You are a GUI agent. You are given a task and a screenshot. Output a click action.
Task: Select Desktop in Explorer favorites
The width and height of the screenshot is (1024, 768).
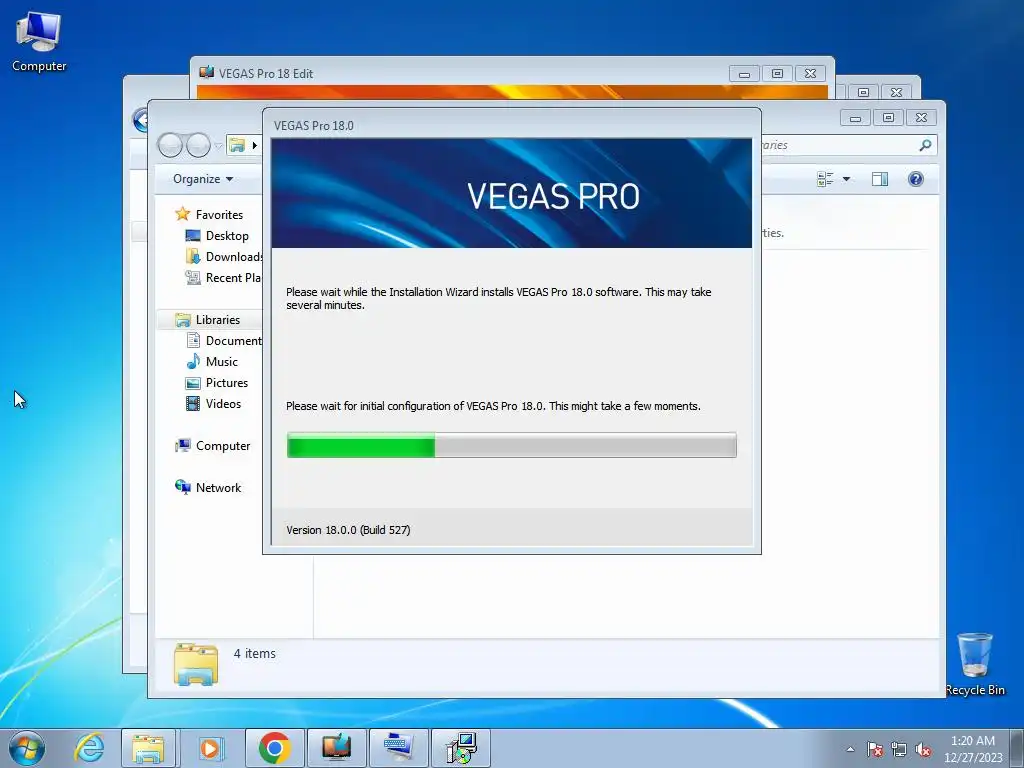227,235
